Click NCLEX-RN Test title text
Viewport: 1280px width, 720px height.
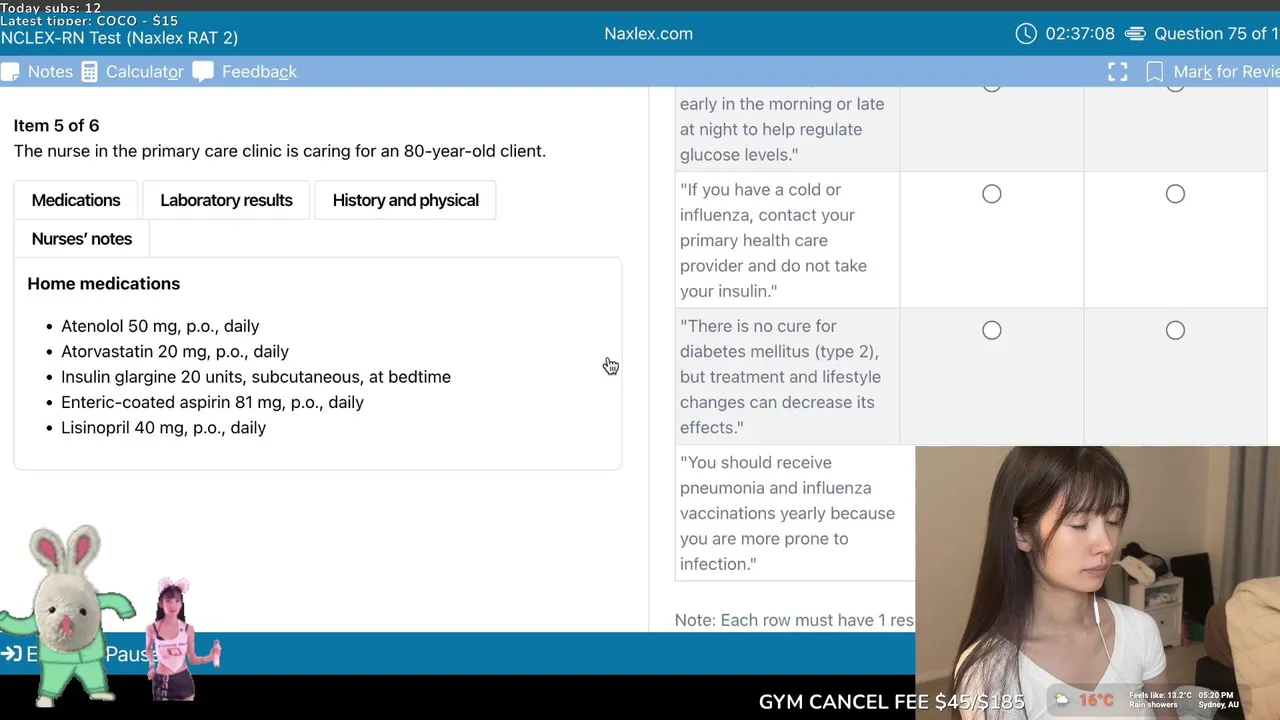click(119, 38)
